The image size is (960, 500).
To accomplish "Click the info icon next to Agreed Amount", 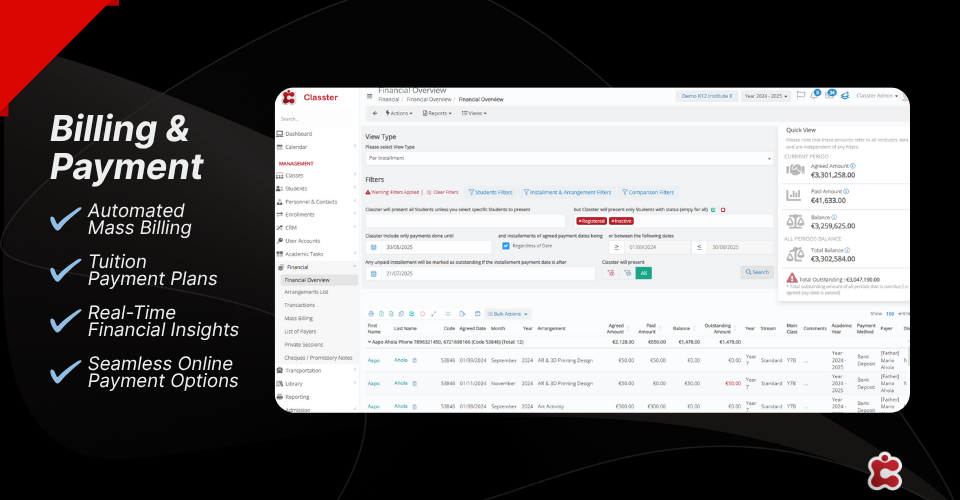I will (x=853, y=166).
